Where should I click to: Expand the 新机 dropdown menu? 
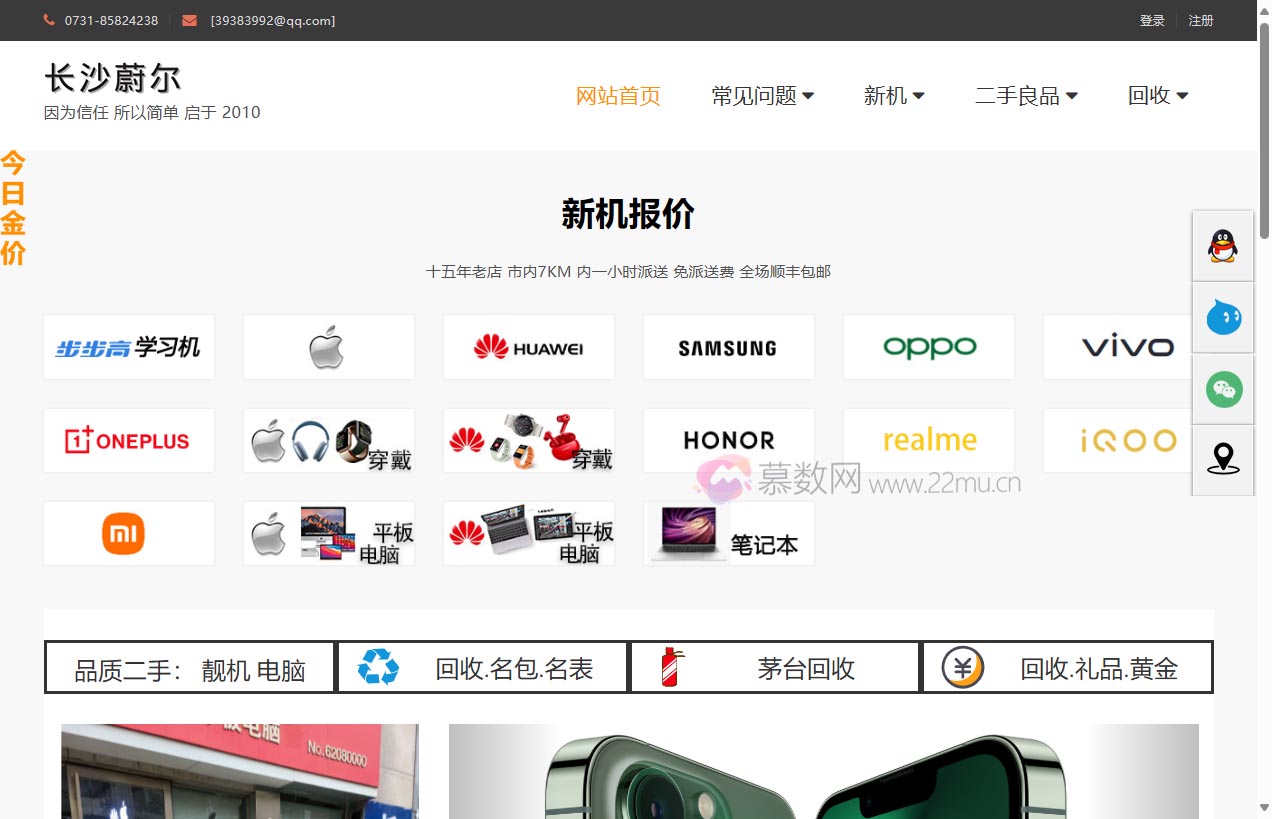[893, 96]
